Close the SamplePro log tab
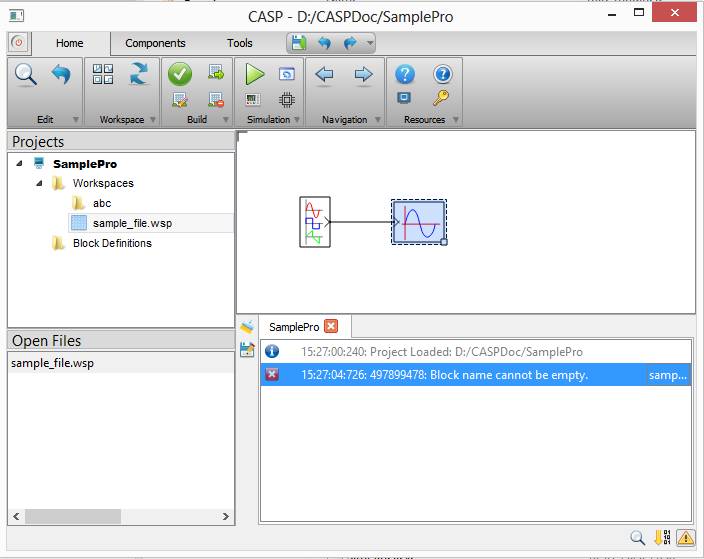Image resolution: width=704 pixels, height=559 pixels. click(332, 327)
